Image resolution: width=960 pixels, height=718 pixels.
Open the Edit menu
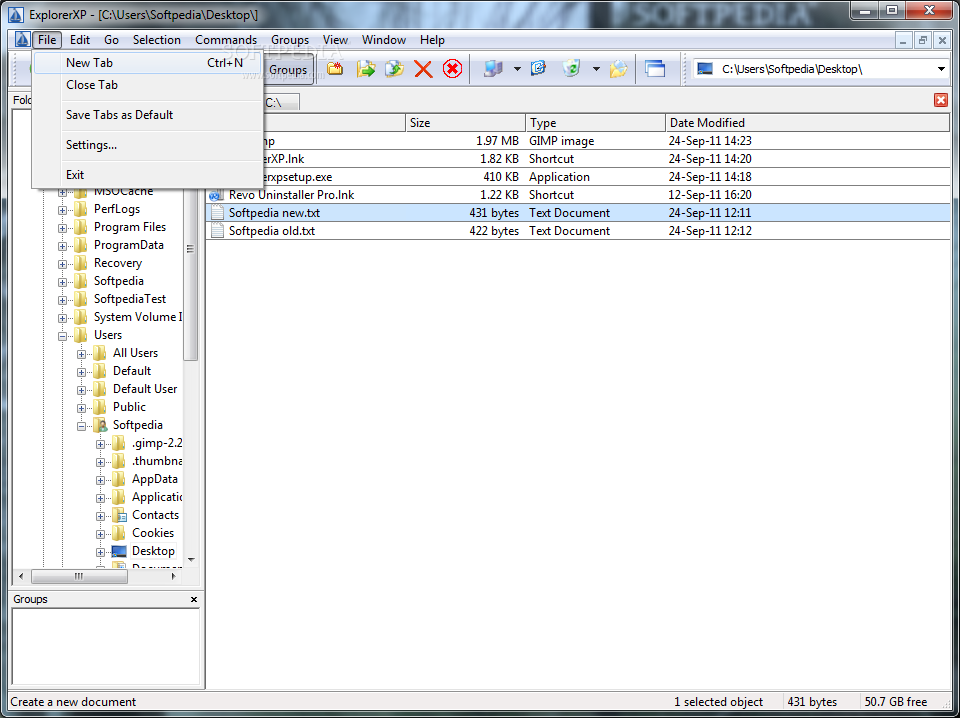click(x=80, y=40)
